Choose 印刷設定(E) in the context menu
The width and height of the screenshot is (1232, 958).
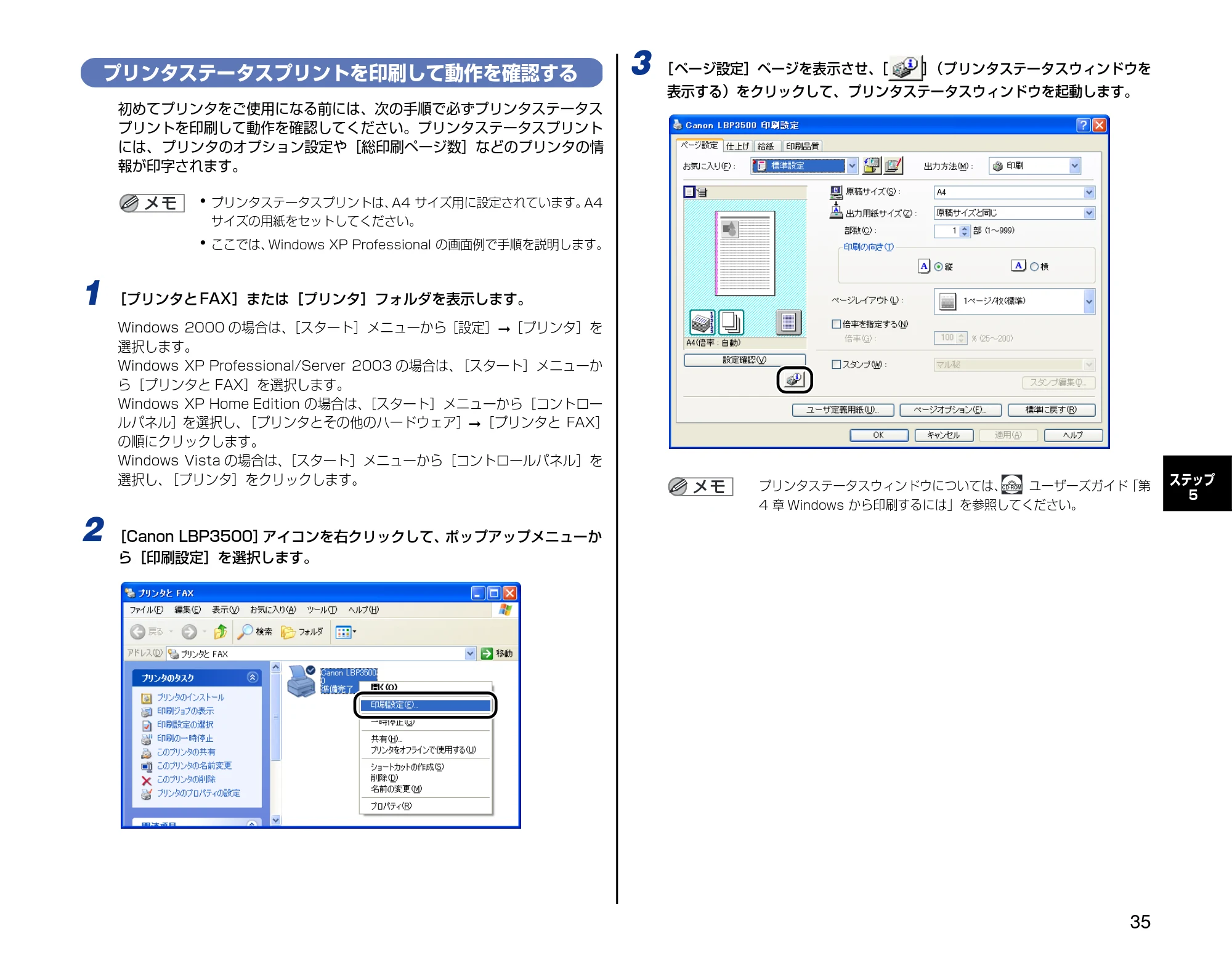click(425, 705)
